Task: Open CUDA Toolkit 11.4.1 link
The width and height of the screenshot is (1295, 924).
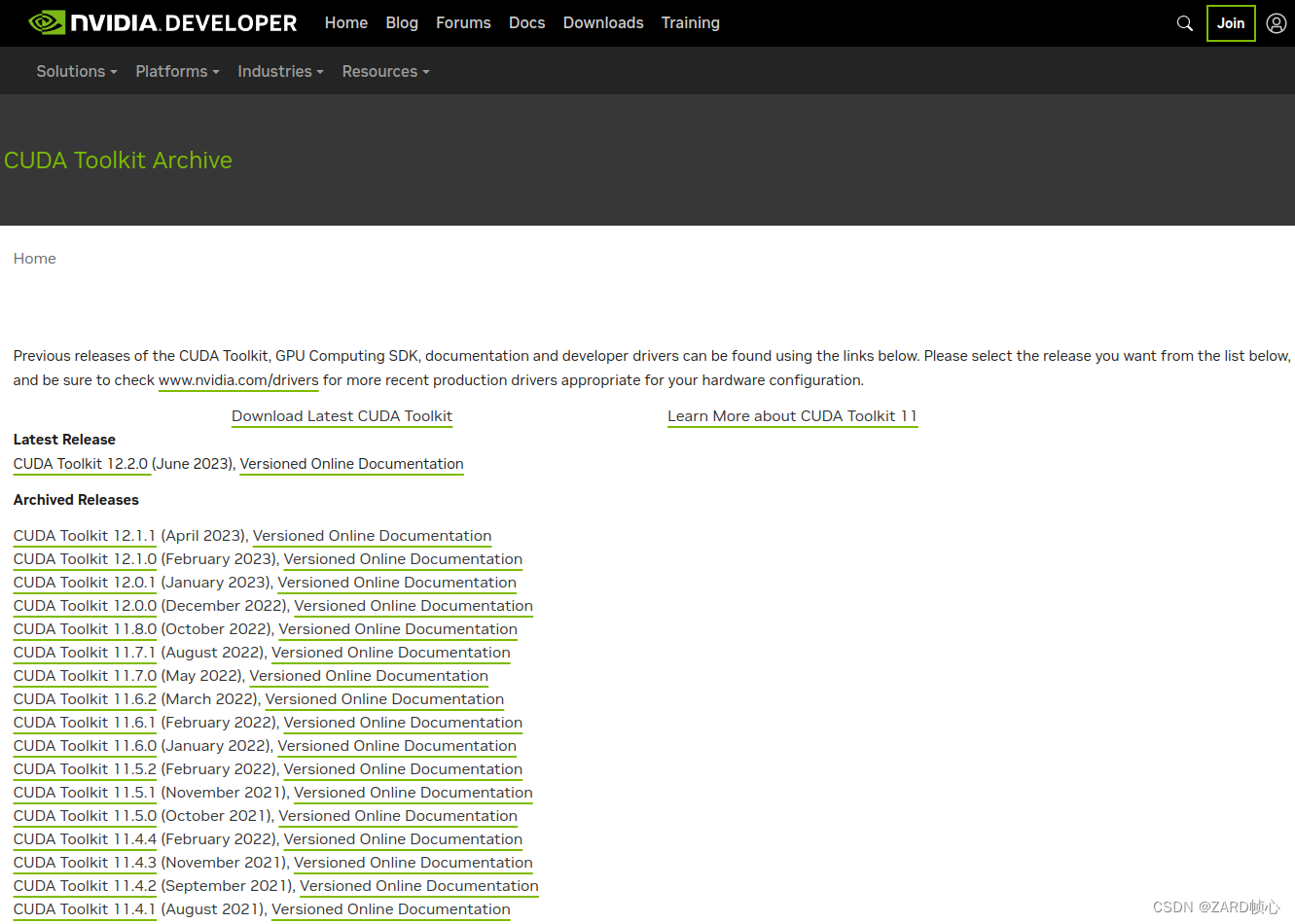Action: point(85,909)
